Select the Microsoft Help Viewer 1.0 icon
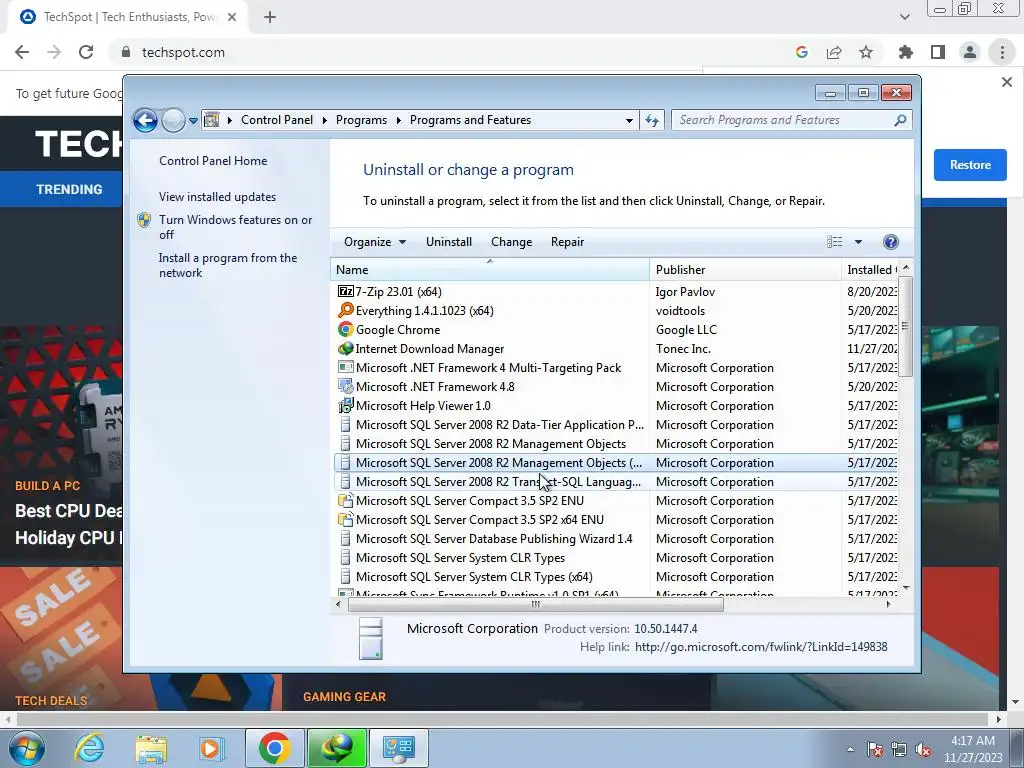1024x768 pixels. click(345, 406)
